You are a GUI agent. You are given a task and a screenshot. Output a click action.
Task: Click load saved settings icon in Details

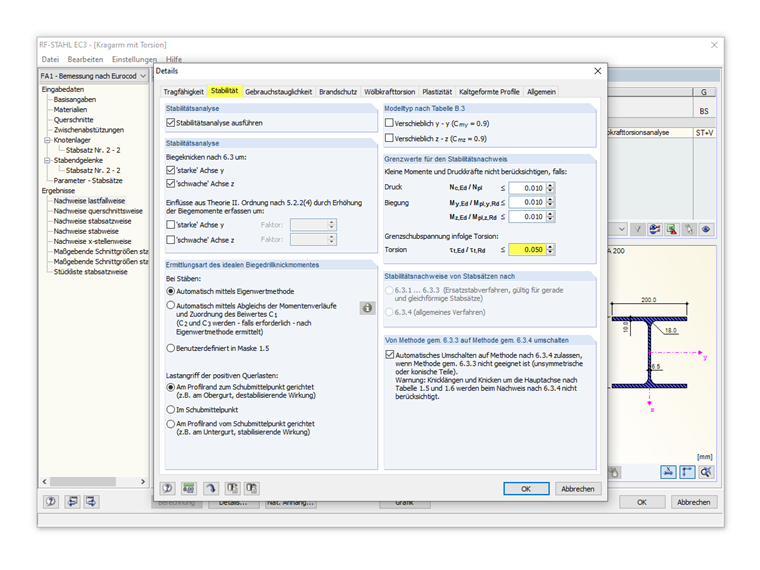pyautogui.click(x=232, y=488)
